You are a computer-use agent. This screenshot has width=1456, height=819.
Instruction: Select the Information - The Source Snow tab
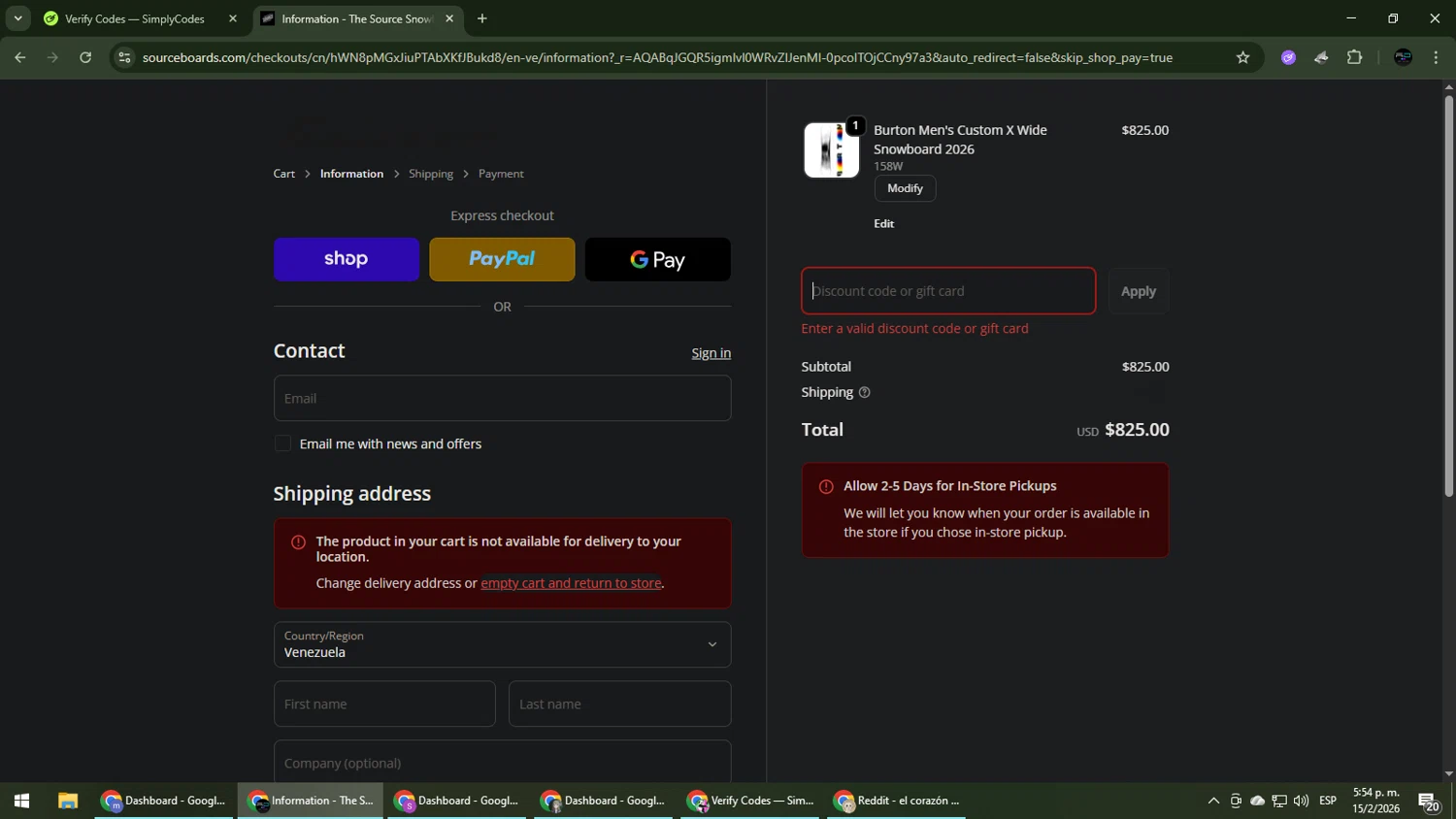point(356,18)
